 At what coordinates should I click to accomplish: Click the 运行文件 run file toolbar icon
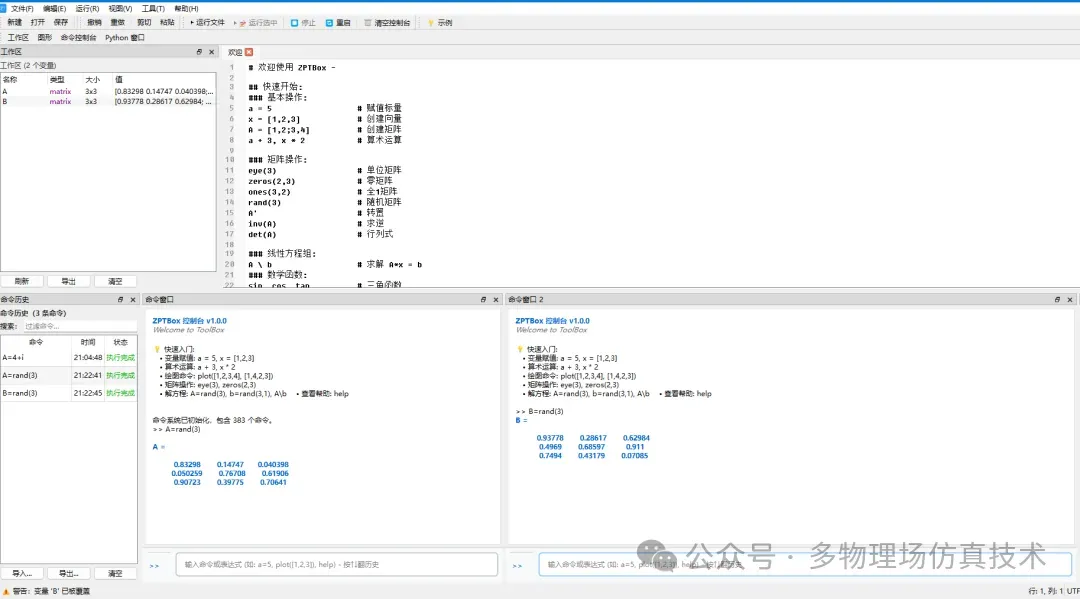[192, 23]
